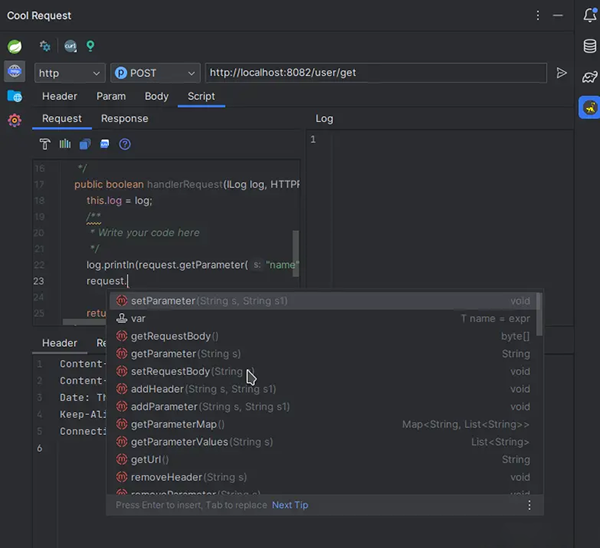Hide the Cool Request panel with the dash icon
The image size is (600, 548).
[x=558, y=15]
